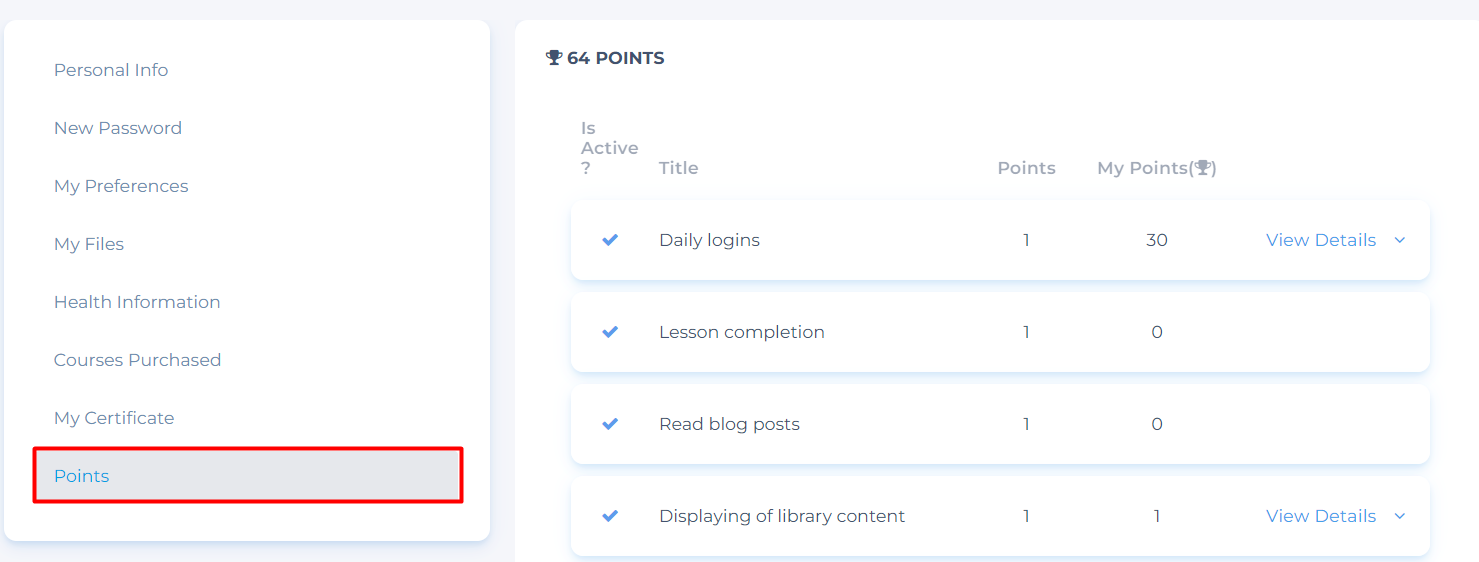
Task: Open My Certificate page
Action: tap(114, 418)
